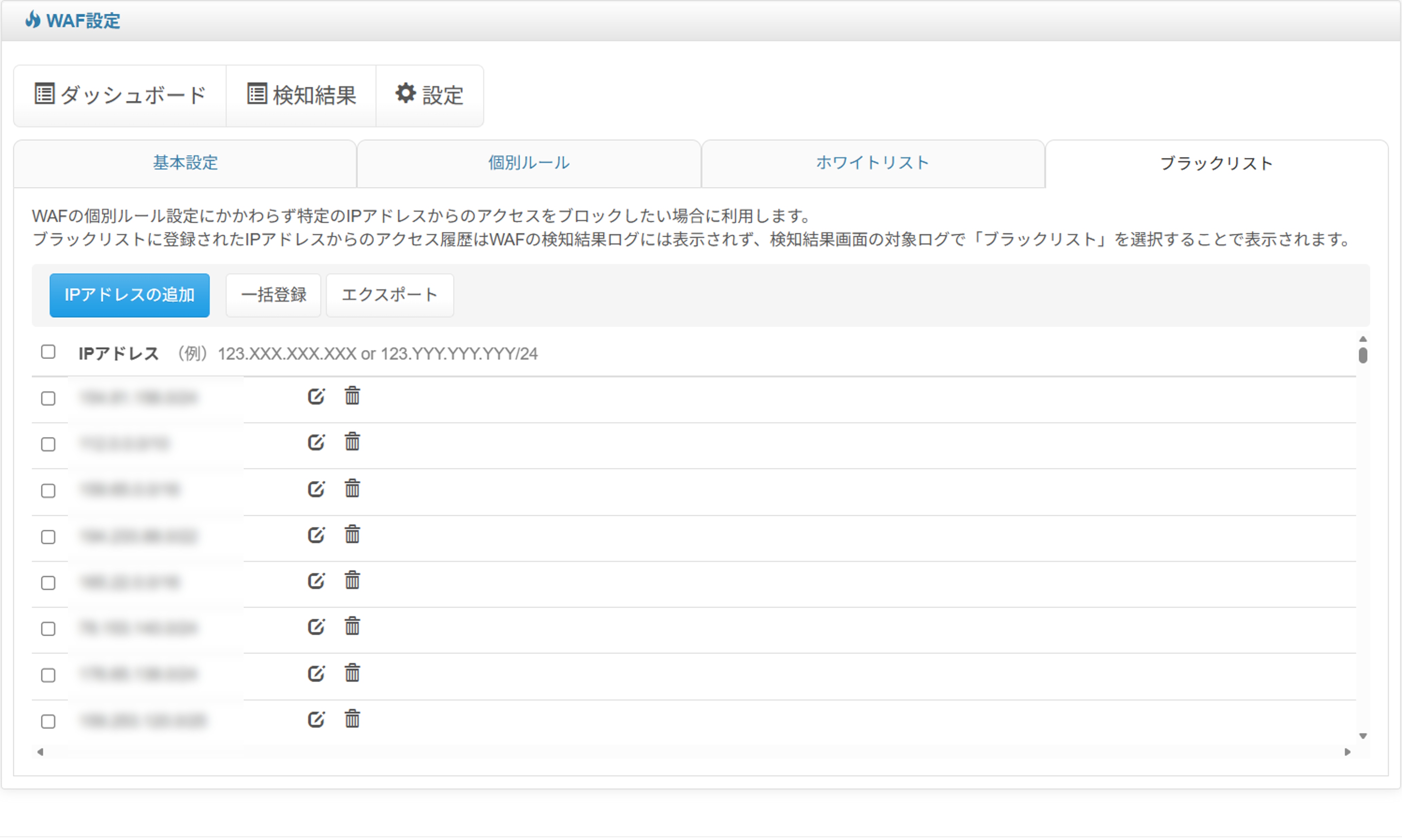Viewport: 1402px width, 840px height.
Task: Click vertical scrollbar up arrow
Action: point(1363,339)
